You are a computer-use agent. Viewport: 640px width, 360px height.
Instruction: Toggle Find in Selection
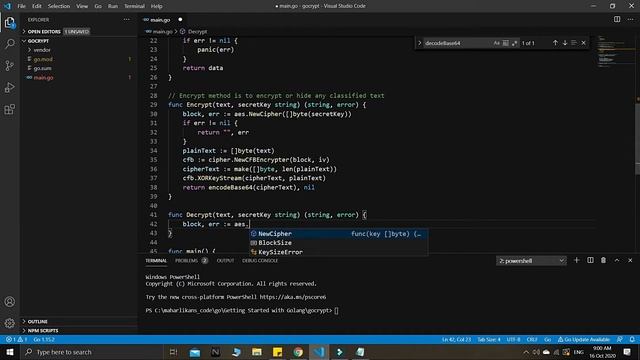574,43
